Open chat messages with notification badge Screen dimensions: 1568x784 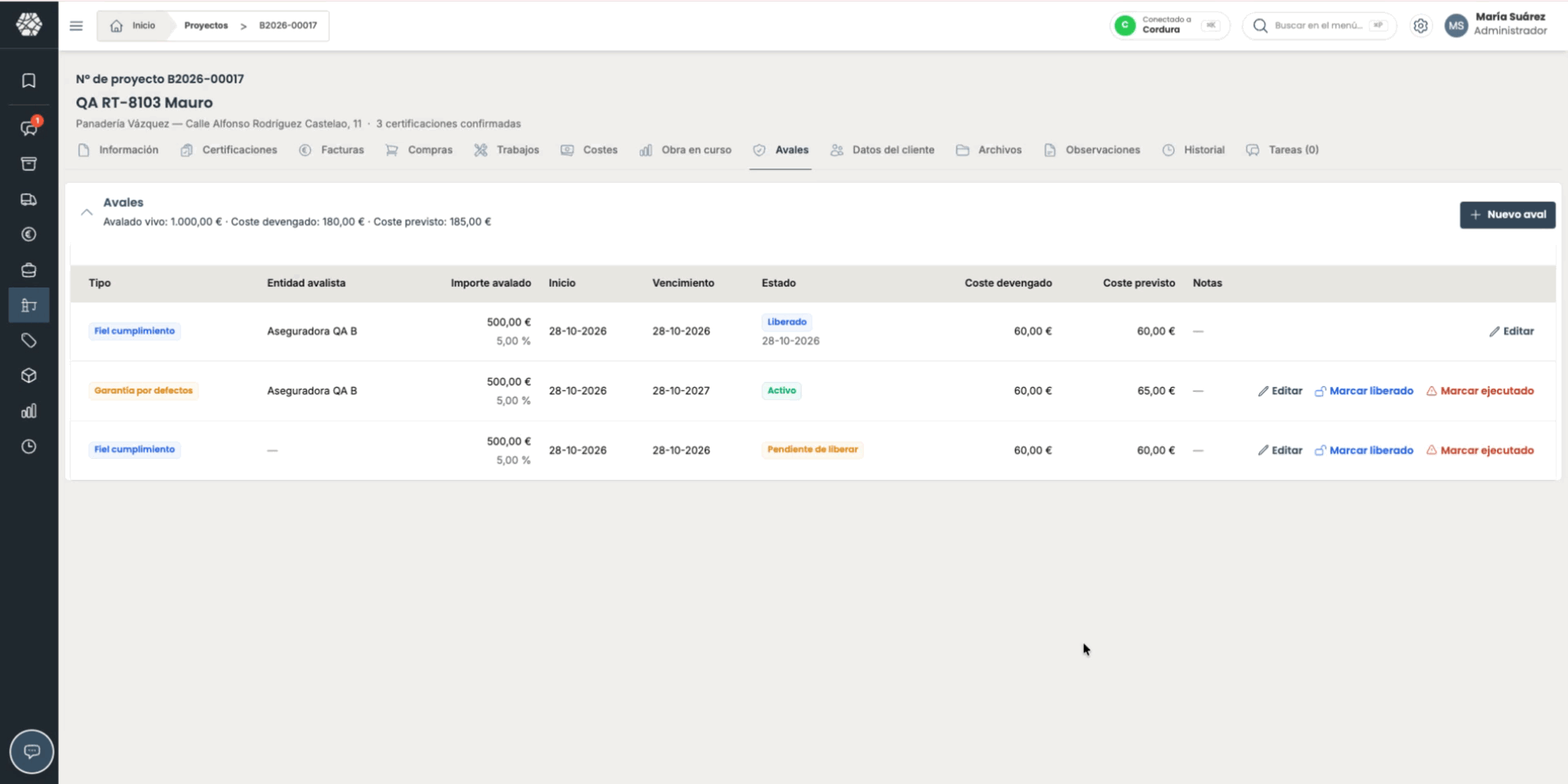[29, 127]
